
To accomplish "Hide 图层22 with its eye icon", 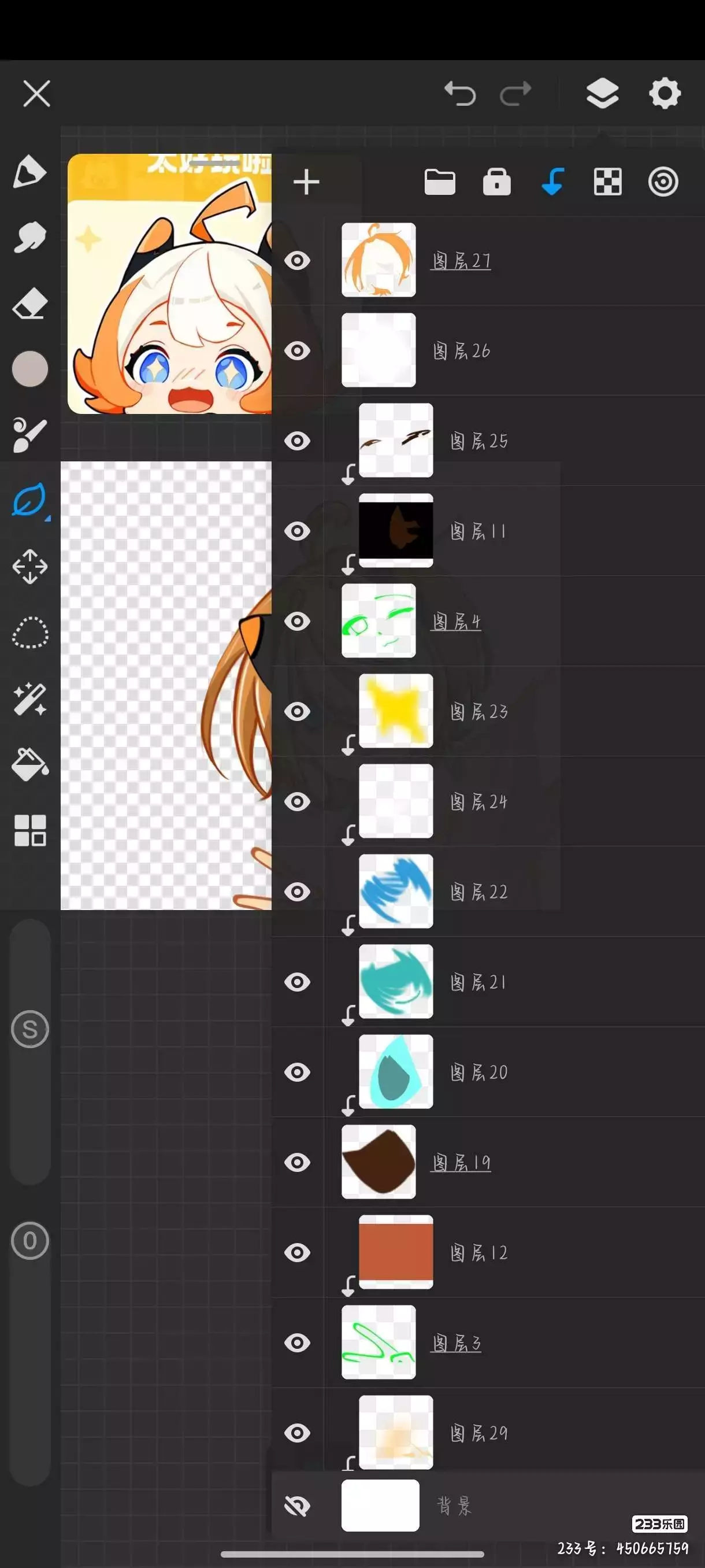I will click(298, 892).
